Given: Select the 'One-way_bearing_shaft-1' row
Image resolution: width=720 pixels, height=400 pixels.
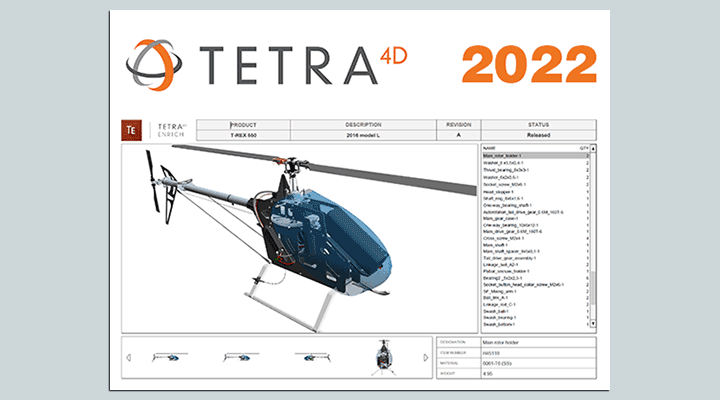Looking at the screenshot, I should pyautogui.click(x=535, y=205).
